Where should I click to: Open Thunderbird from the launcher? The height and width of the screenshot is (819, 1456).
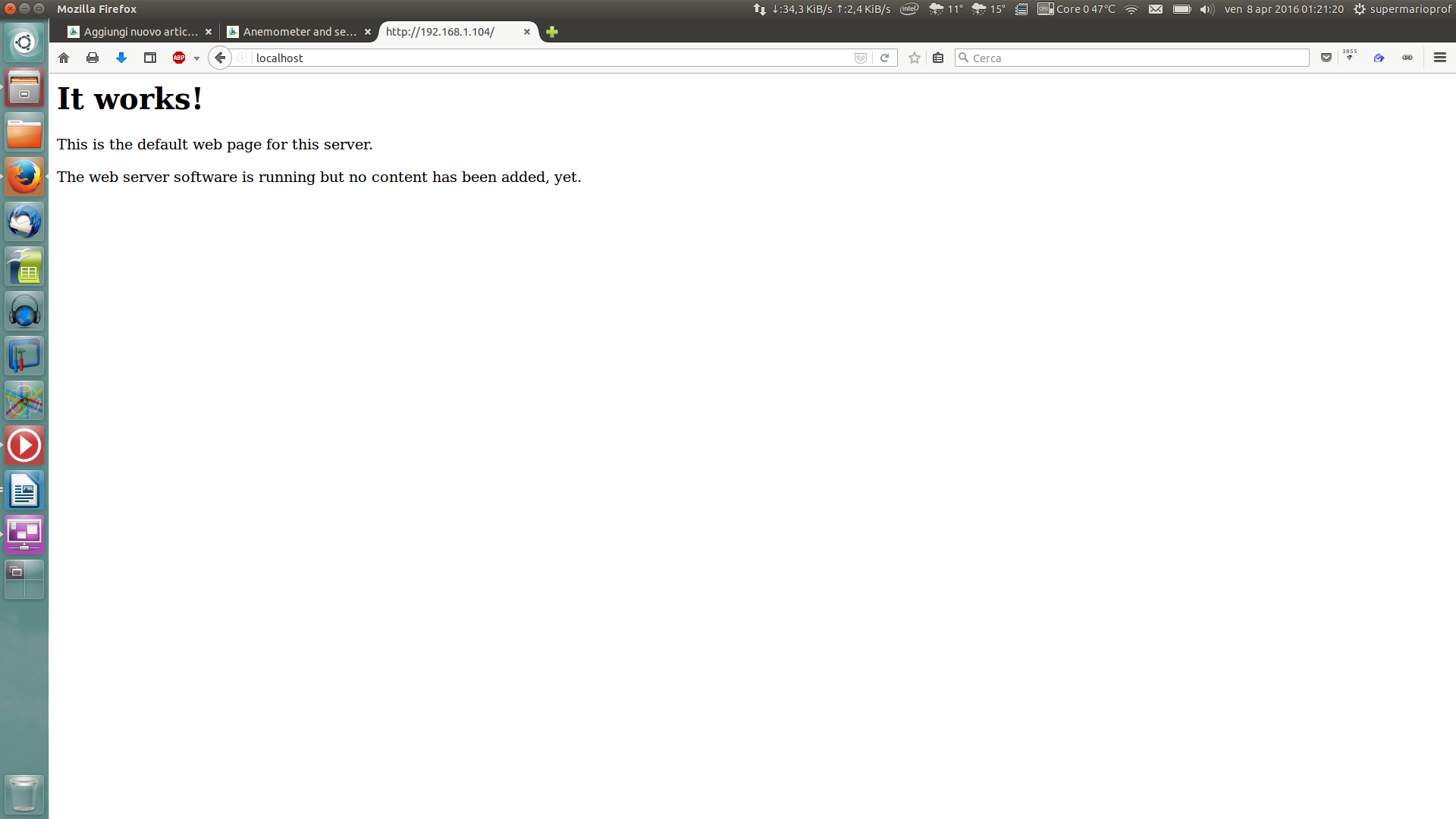coord(24,222)
